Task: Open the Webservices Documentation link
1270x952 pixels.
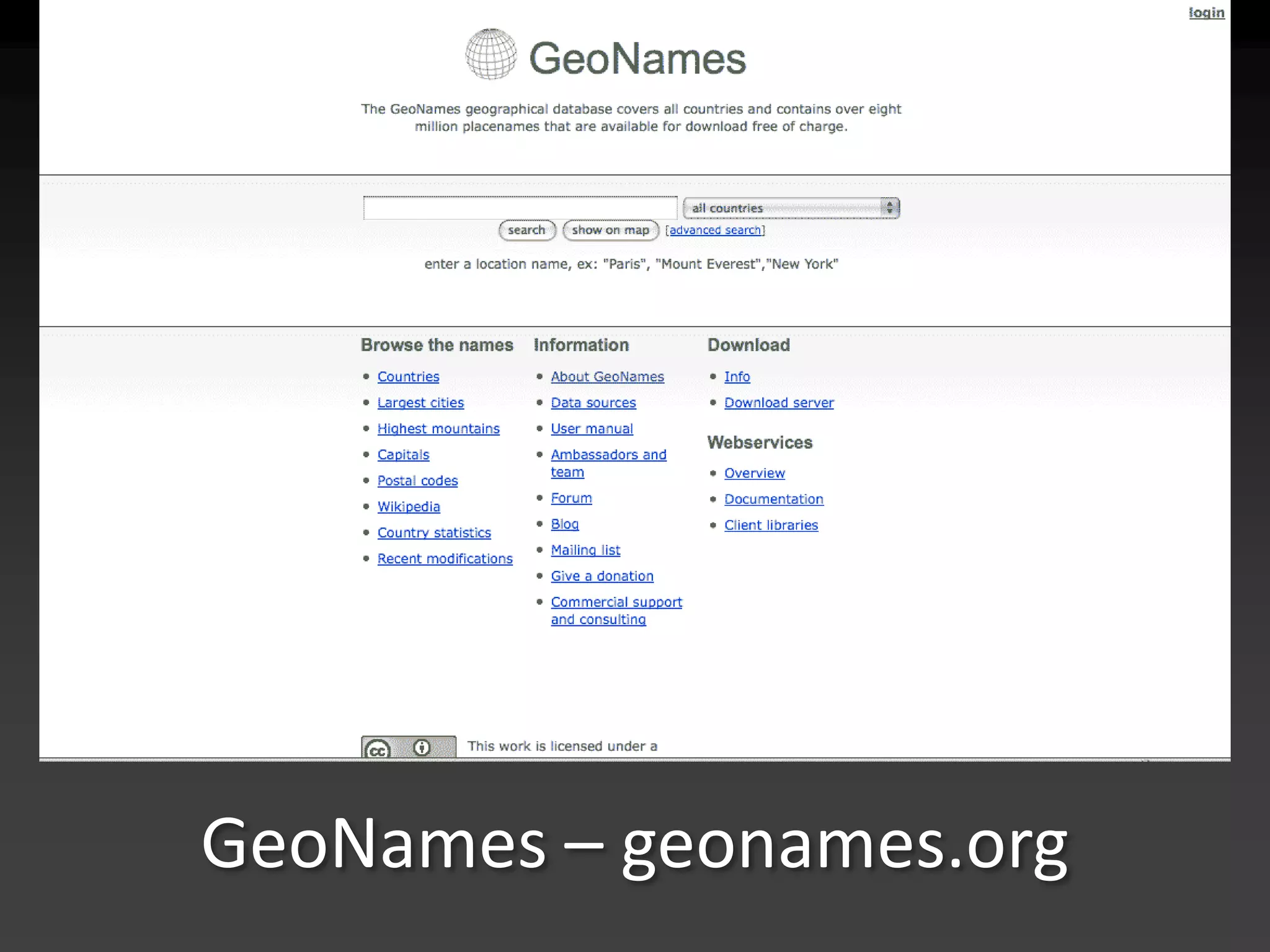Action: pos(773,500)
